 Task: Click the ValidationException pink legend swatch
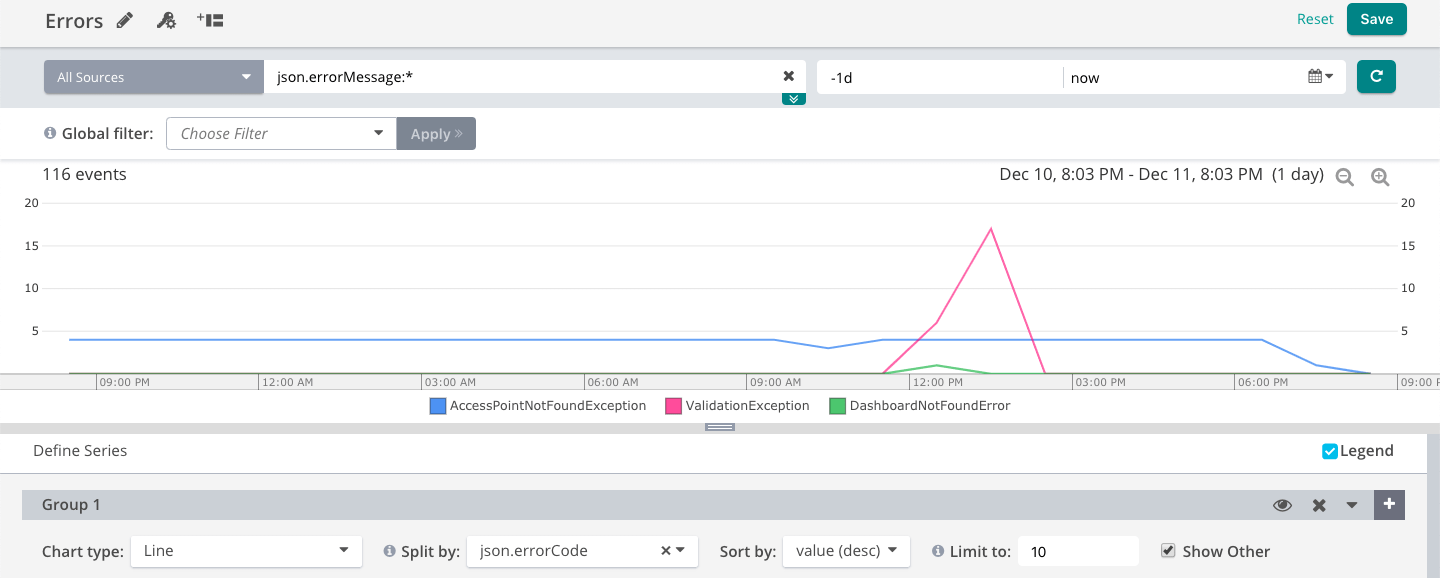(x=673, y=406)
